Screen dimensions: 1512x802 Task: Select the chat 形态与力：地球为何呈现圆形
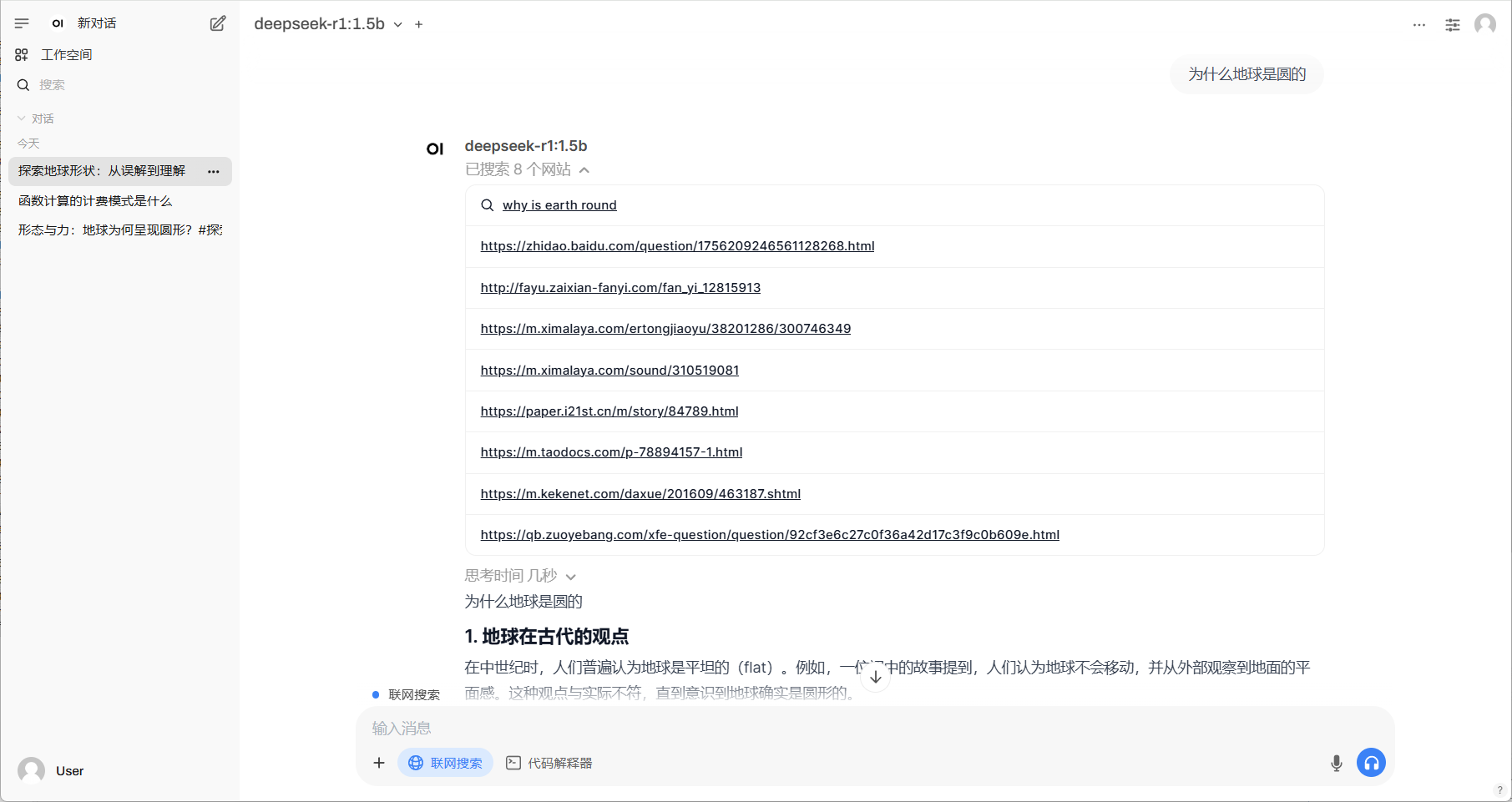[x=120, y=230]
